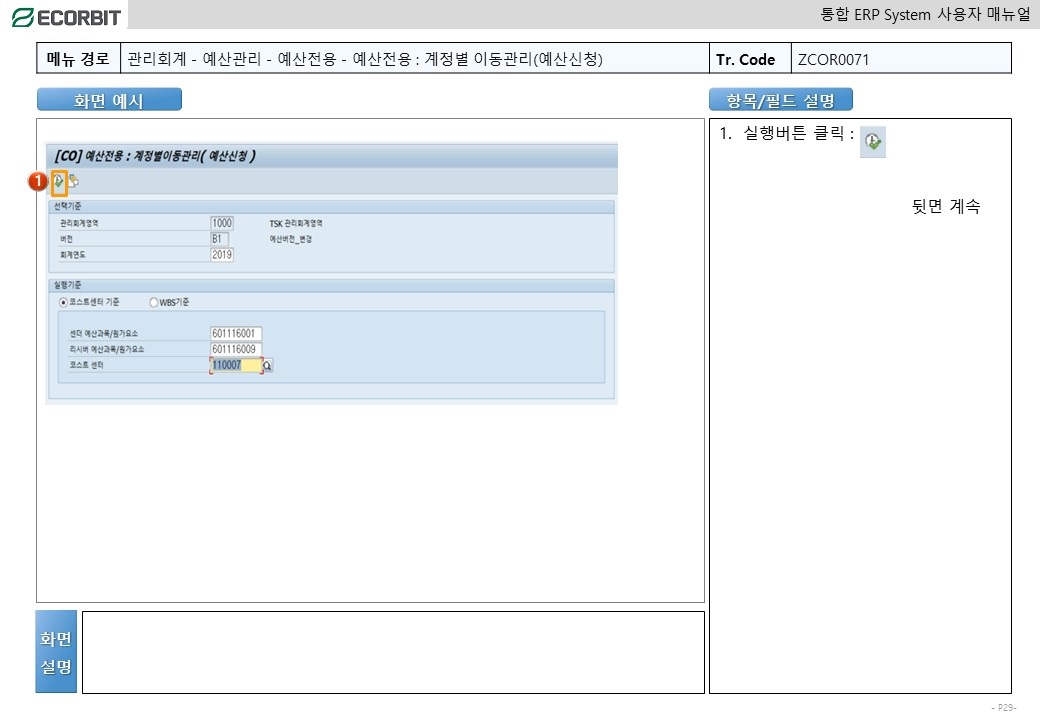The height and width of the screenshot is (720, 1040).
Task: Click the 버전 field showing B1
Action: point(219,239)
